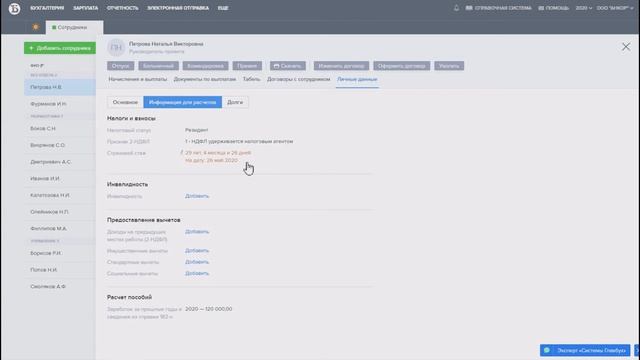Click the ФИО column header in employee list
The image size is (640, 360).
pos(37,65)
